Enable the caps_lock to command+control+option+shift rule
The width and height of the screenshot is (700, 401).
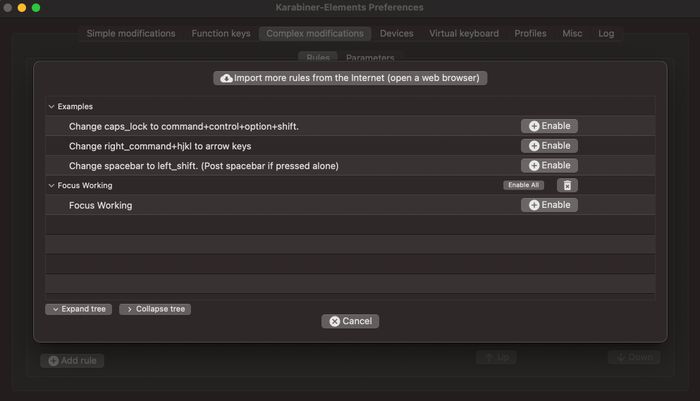[x=549, y=126]
